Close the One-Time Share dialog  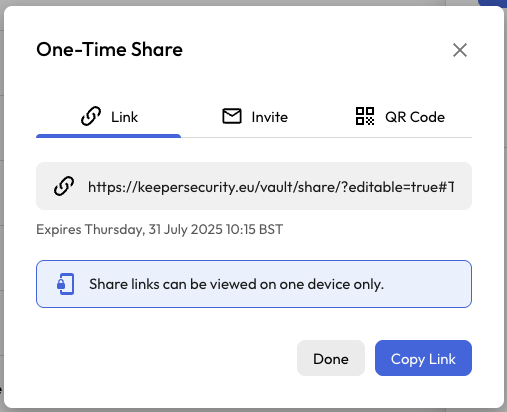460,50
